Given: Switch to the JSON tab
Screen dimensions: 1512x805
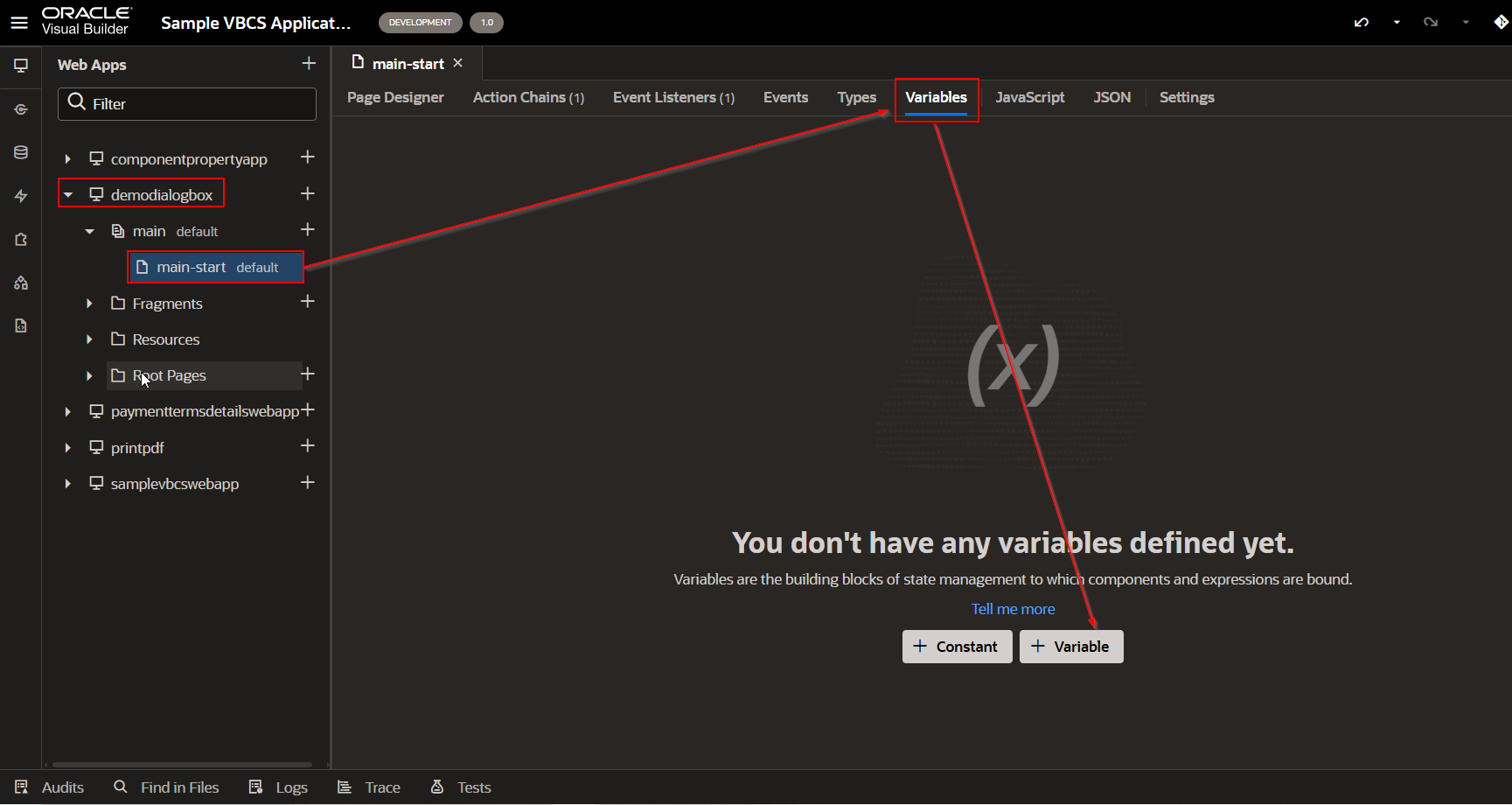Looking at the screenshot, I should [x=1111, y=97].
